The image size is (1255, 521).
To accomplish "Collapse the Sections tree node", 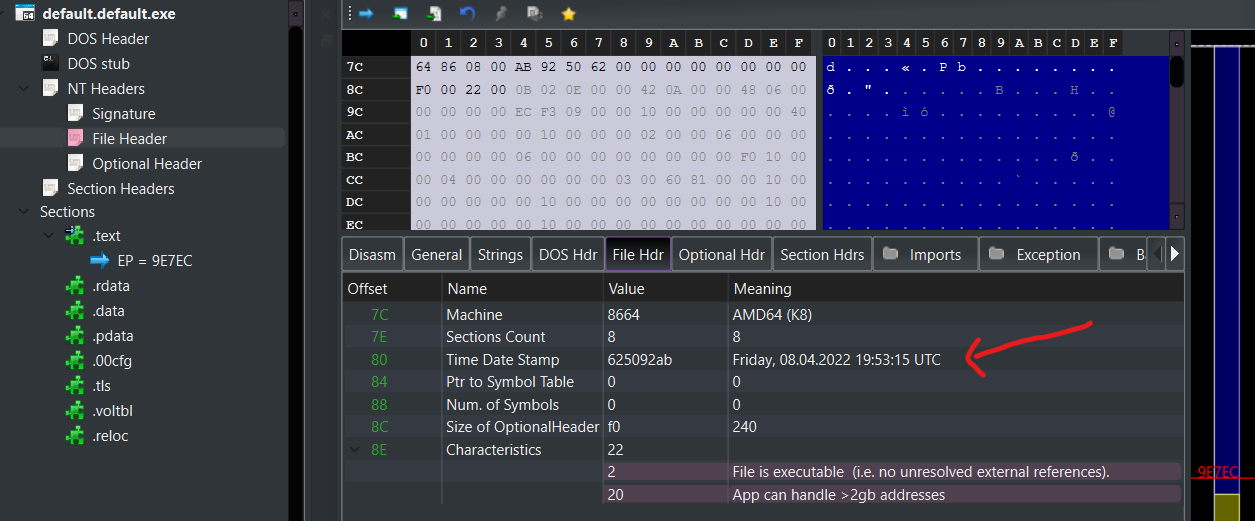I will pyautogui.click(x=23, y=212).
